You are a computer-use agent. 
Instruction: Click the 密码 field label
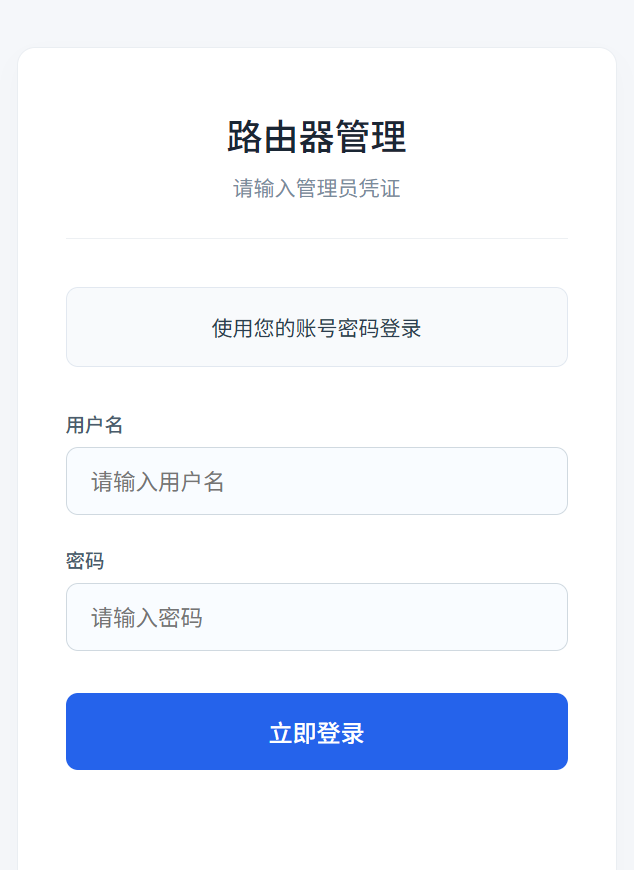[85, 561]
